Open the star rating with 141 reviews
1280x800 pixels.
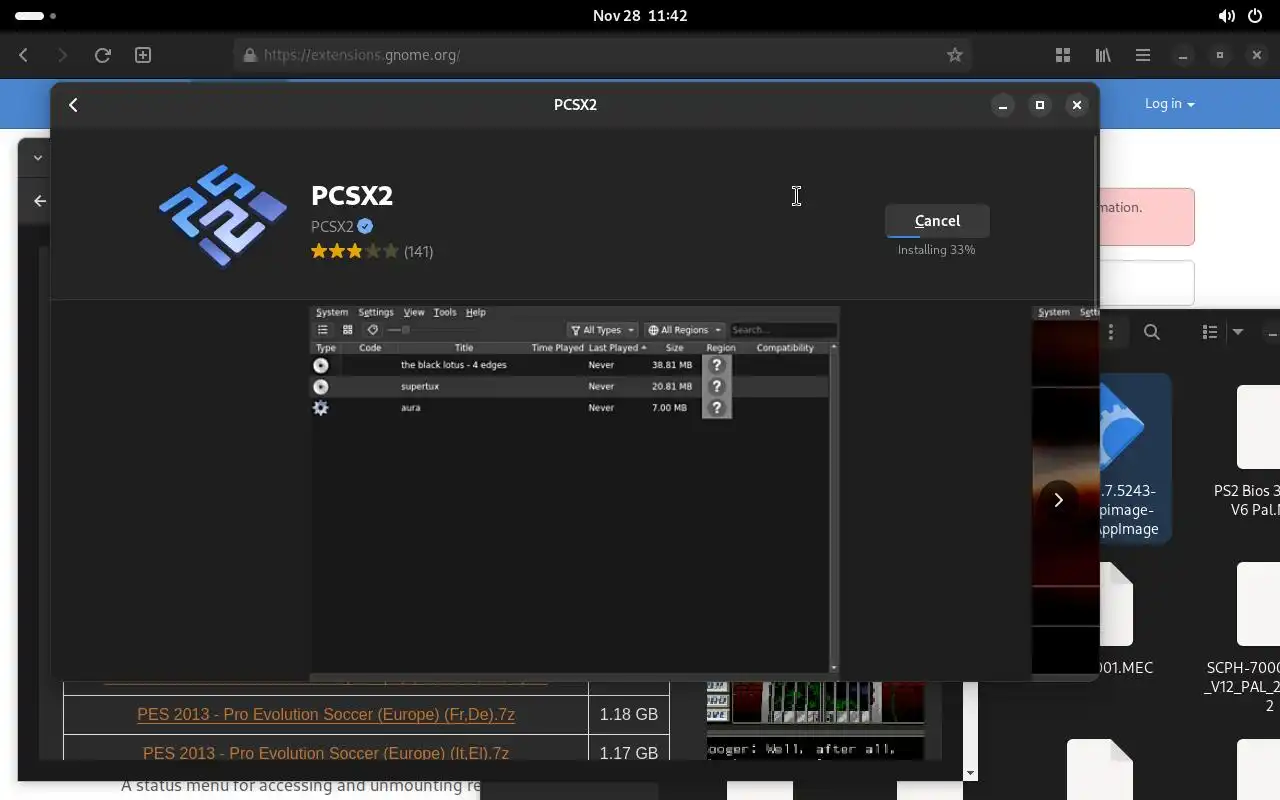click(371, 251)
